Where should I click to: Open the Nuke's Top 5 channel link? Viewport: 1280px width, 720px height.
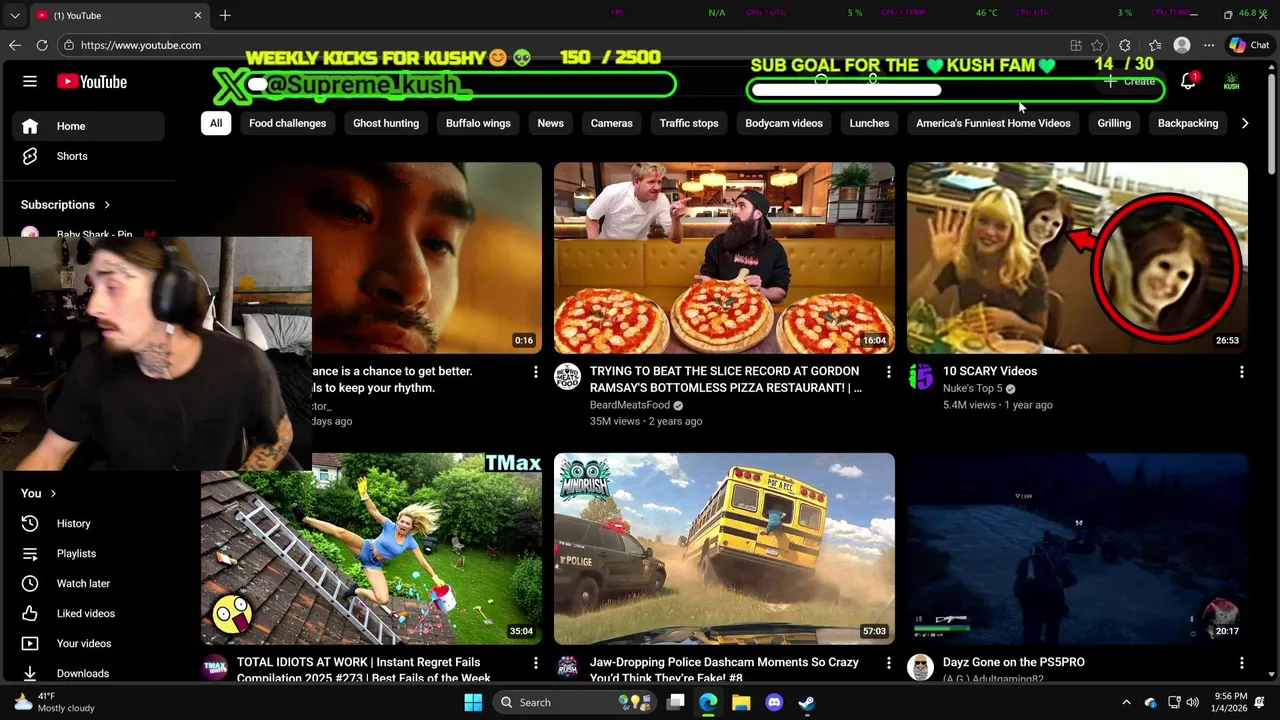973,388
